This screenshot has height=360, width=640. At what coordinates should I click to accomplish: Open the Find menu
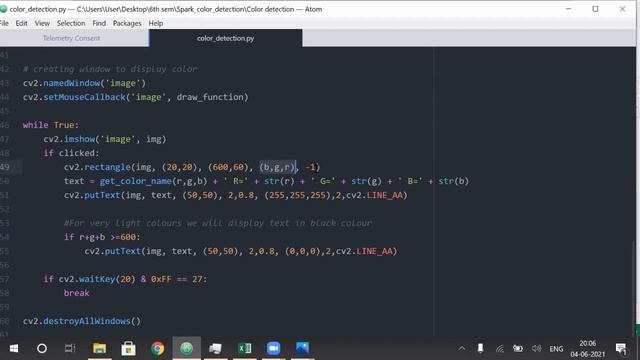99,23
